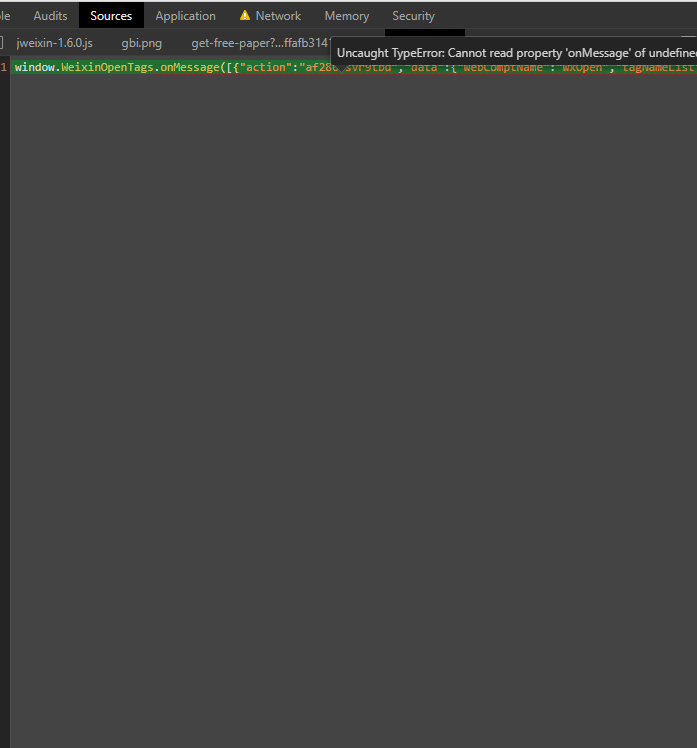Click 'window' at the start of the code
This screenshot has width=697, height=748.
pyautogui.click(x=35, y=67)
